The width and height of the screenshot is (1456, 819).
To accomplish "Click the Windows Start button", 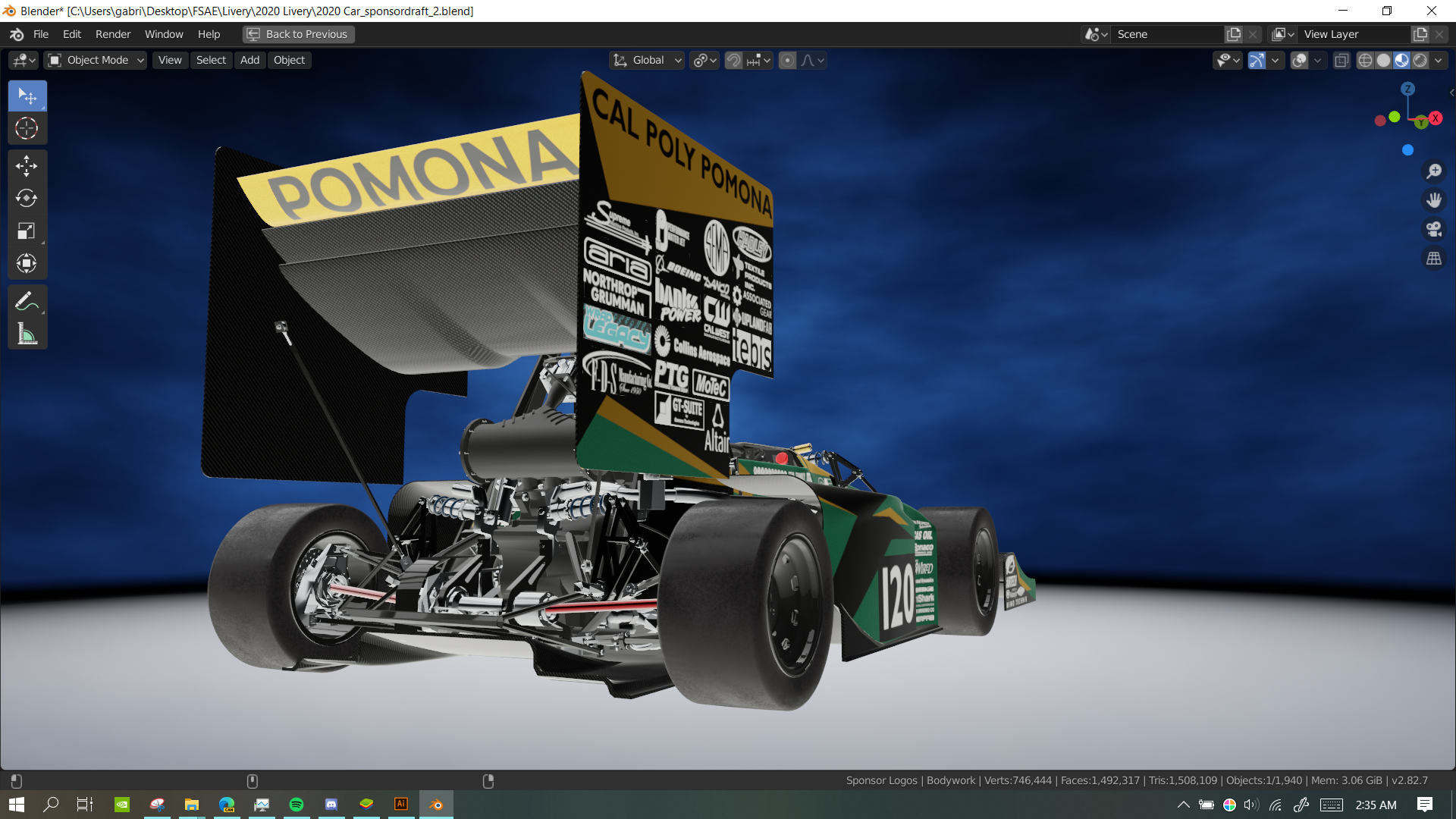I will pos(17,805).
